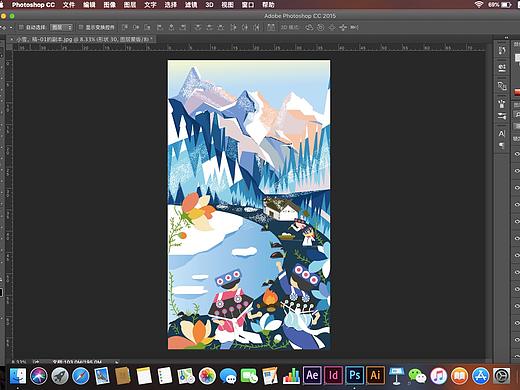Click align top edges icon in options bar

coord(124,27)
